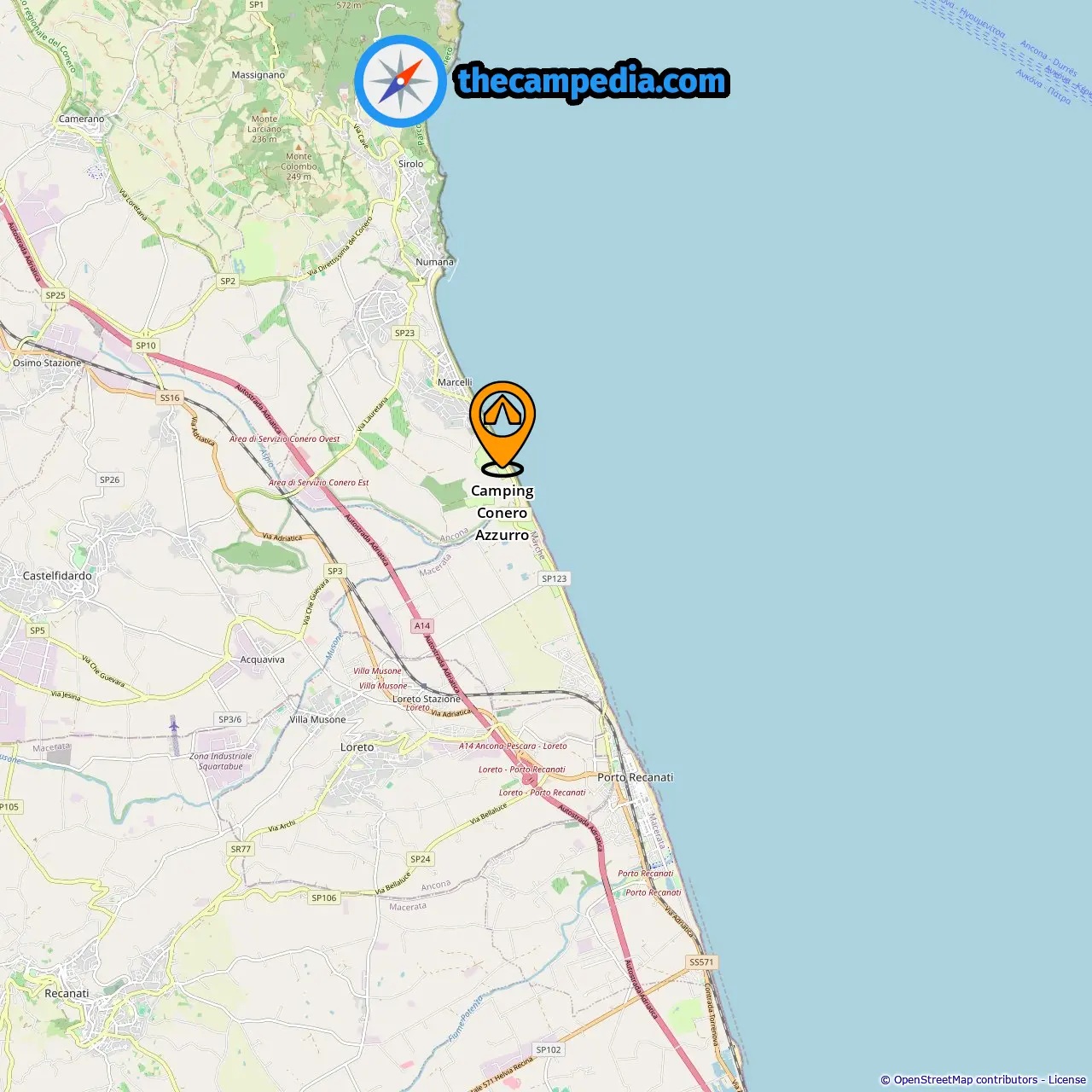Open the thecampedia.com title link
The image size is (1092, 1092).
pyautogui.click(x=592, y=81)
